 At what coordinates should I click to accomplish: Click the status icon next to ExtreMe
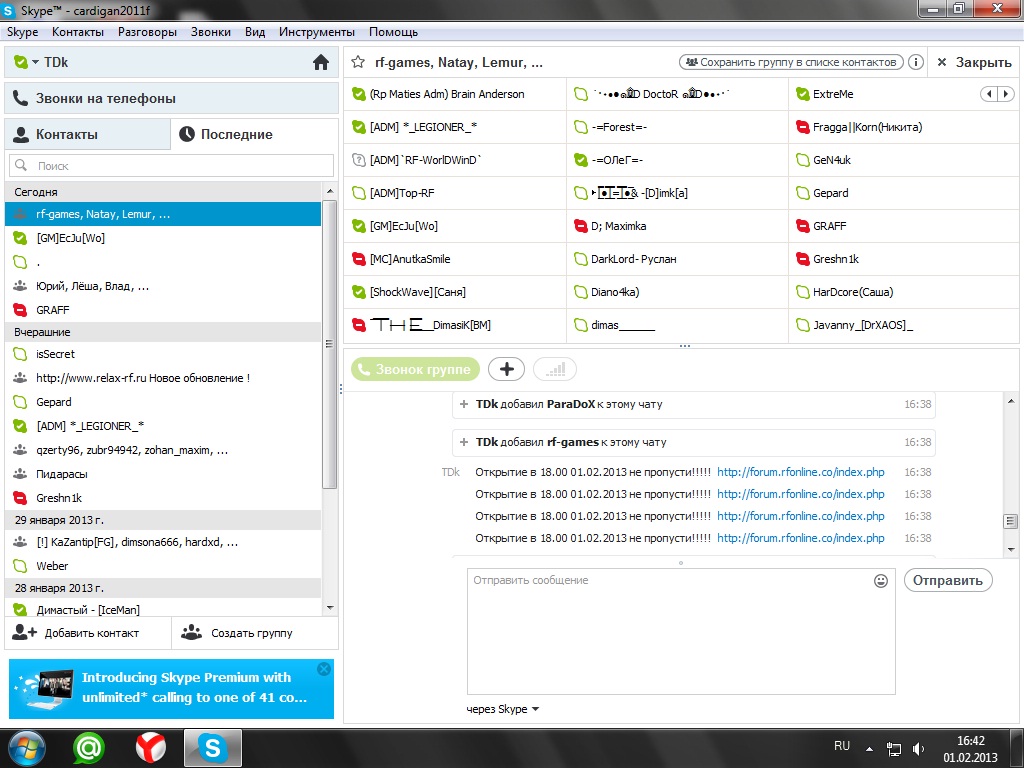click(x=803, y=94)
